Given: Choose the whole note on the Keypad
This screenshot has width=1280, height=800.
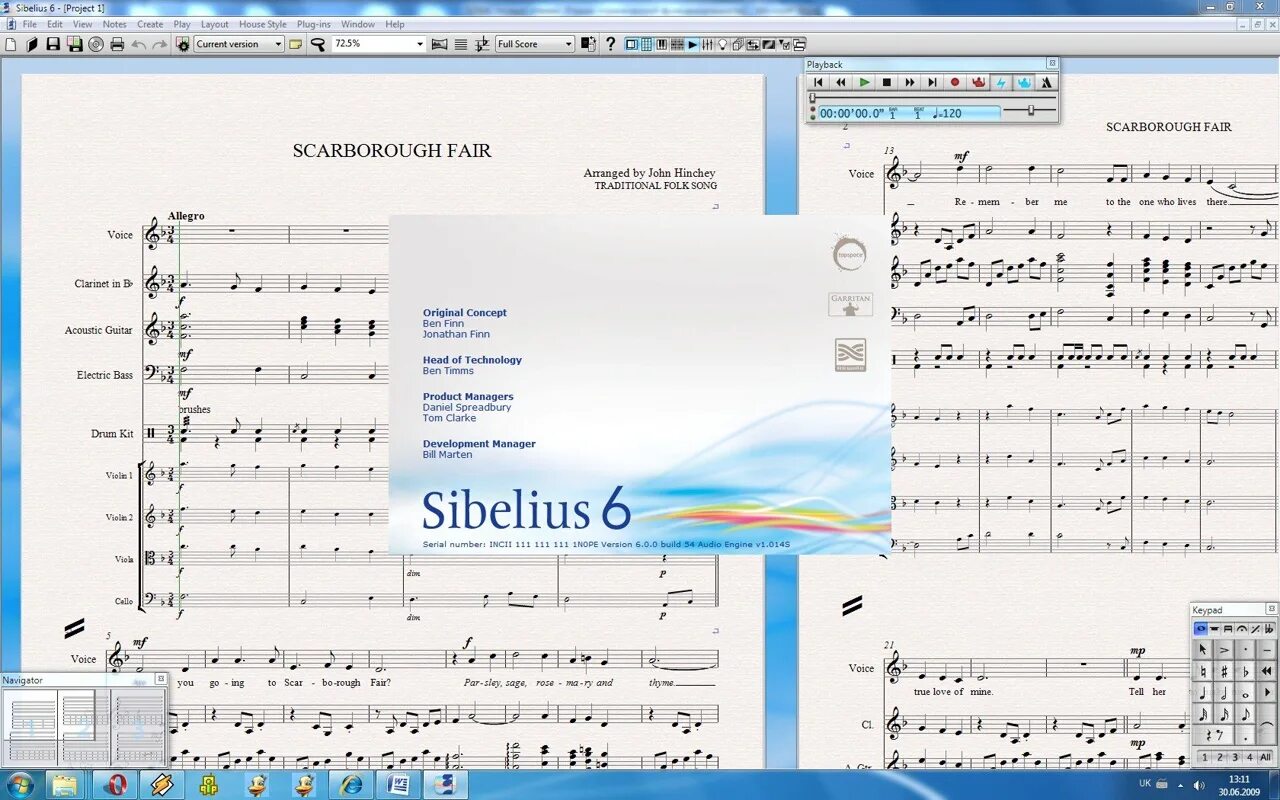Looking at the screenshot, I should pos(1246,692).
